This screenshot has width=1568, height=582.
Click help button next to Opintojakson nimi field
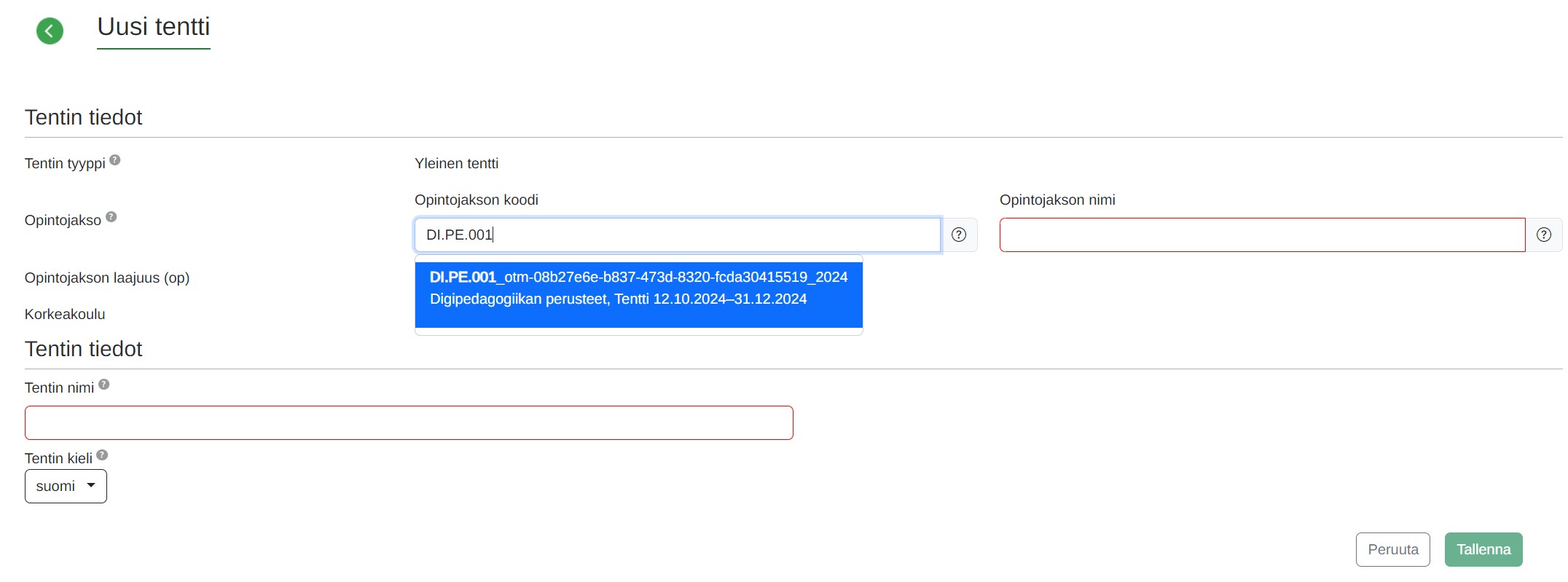(1543, 235)
